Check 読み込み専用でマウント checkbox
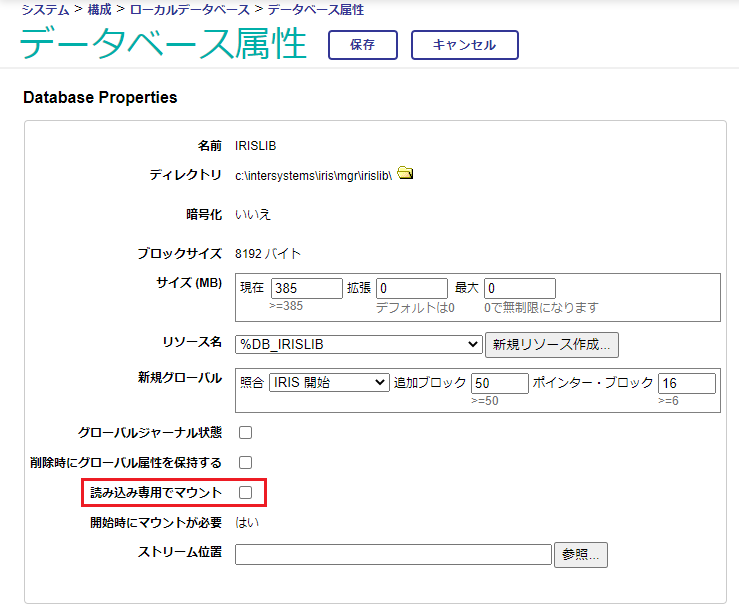This screenshot has height=613, width=739. (245, 492)
